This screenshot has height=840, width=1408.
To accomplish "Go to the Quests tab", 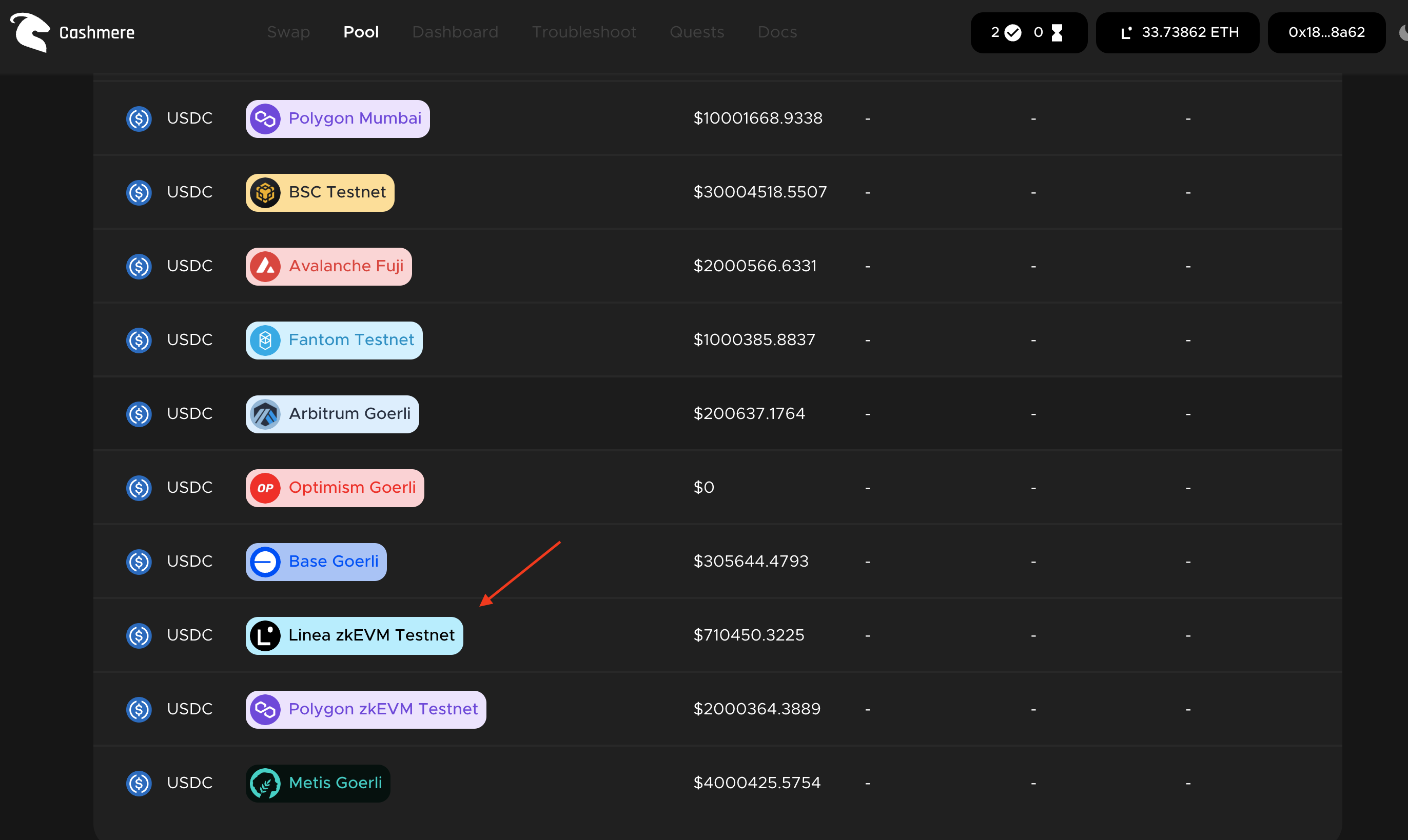I will tap(697, 32).
